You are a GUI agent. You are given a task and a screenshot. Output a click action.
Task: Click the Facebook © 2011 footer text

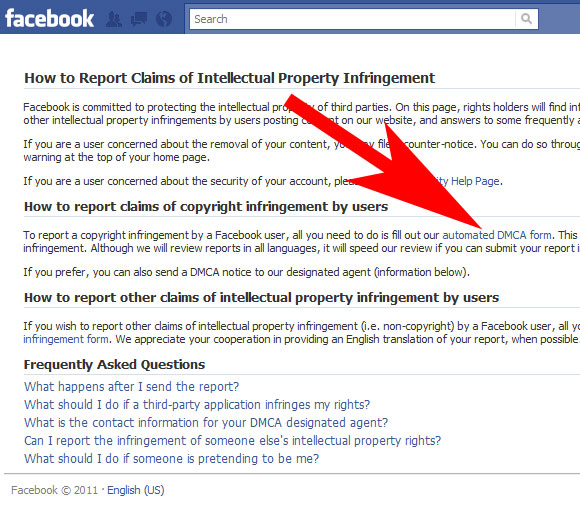pos(54,490)
